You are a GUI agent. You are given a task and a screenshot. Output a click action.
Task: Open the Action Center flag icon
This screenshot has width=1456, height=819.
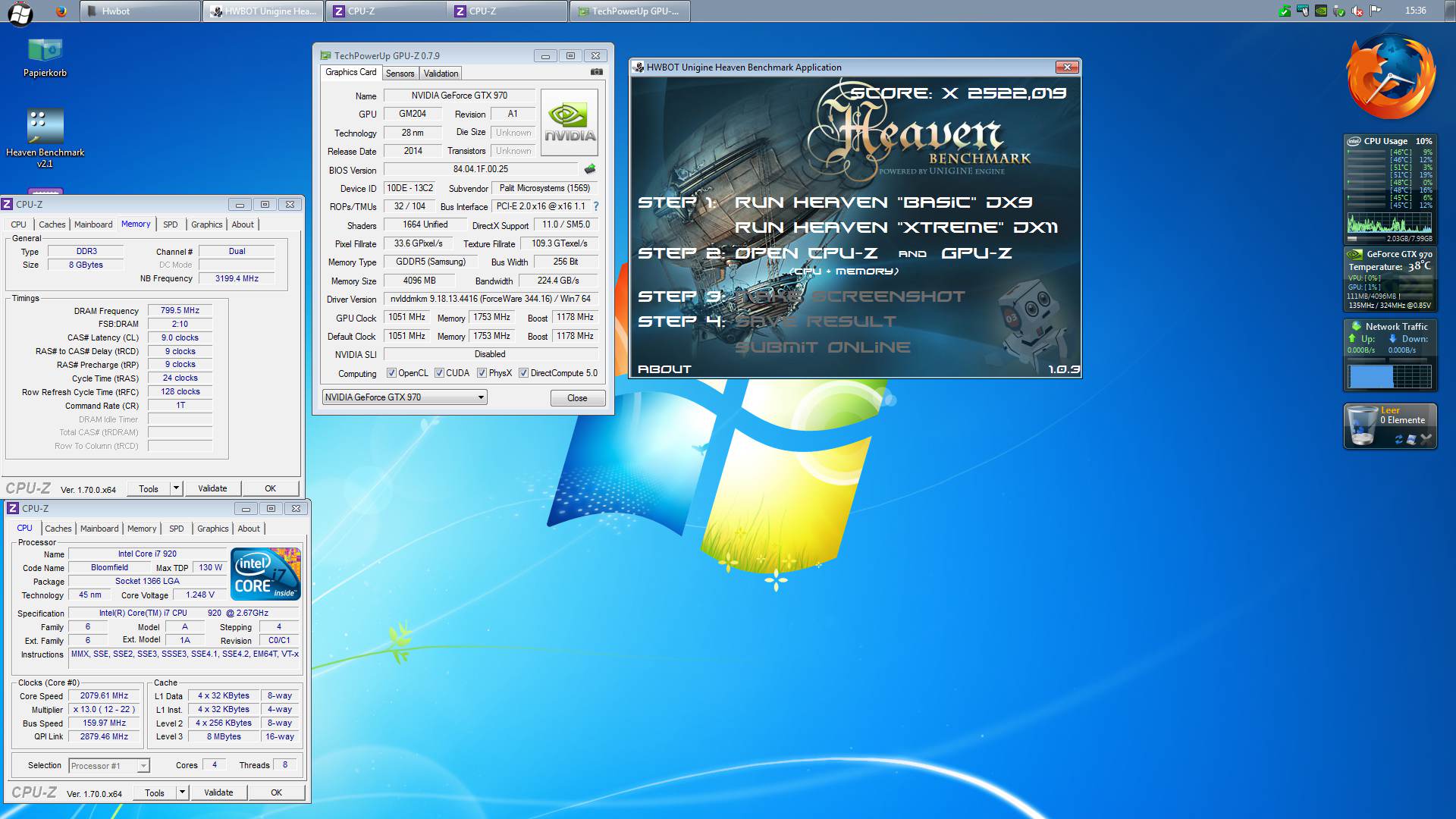coord(1376,11)
